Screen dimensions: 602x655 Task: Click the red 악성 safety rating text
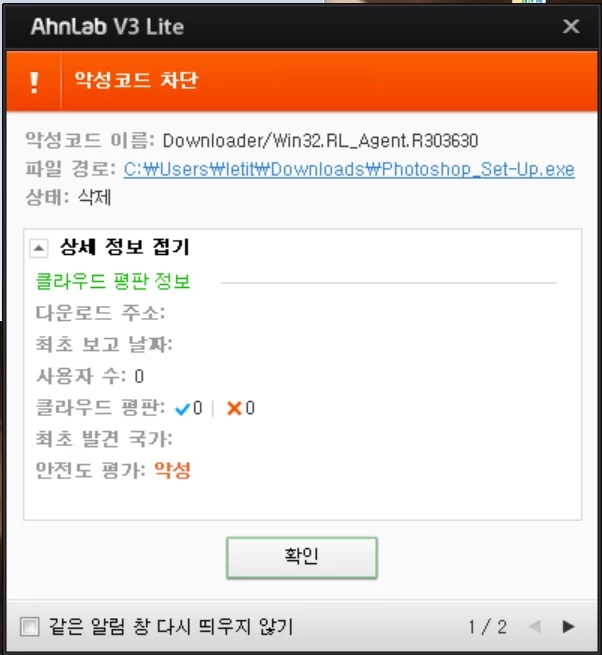point(172,470)
